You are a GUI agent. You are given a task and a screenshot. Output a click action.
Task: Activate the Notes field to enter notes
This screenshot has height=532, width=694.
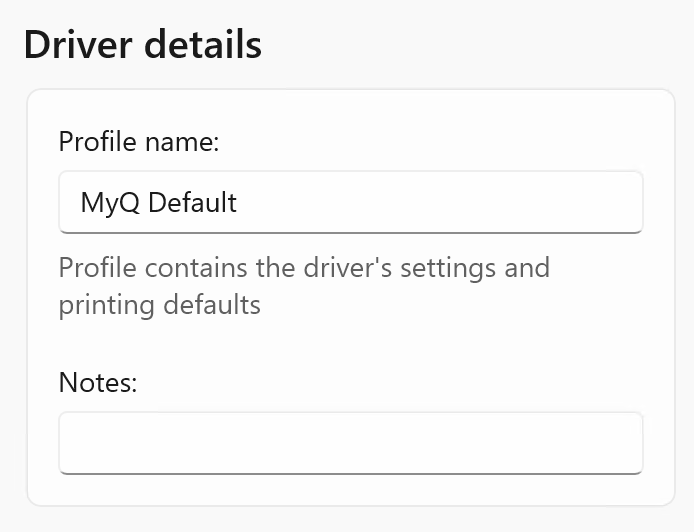point(350,442)
